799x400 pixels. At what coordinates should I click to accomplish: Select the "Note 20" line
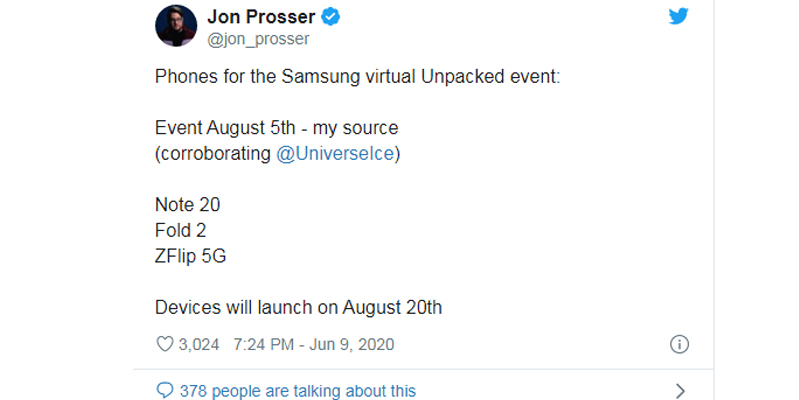[187, 205]
